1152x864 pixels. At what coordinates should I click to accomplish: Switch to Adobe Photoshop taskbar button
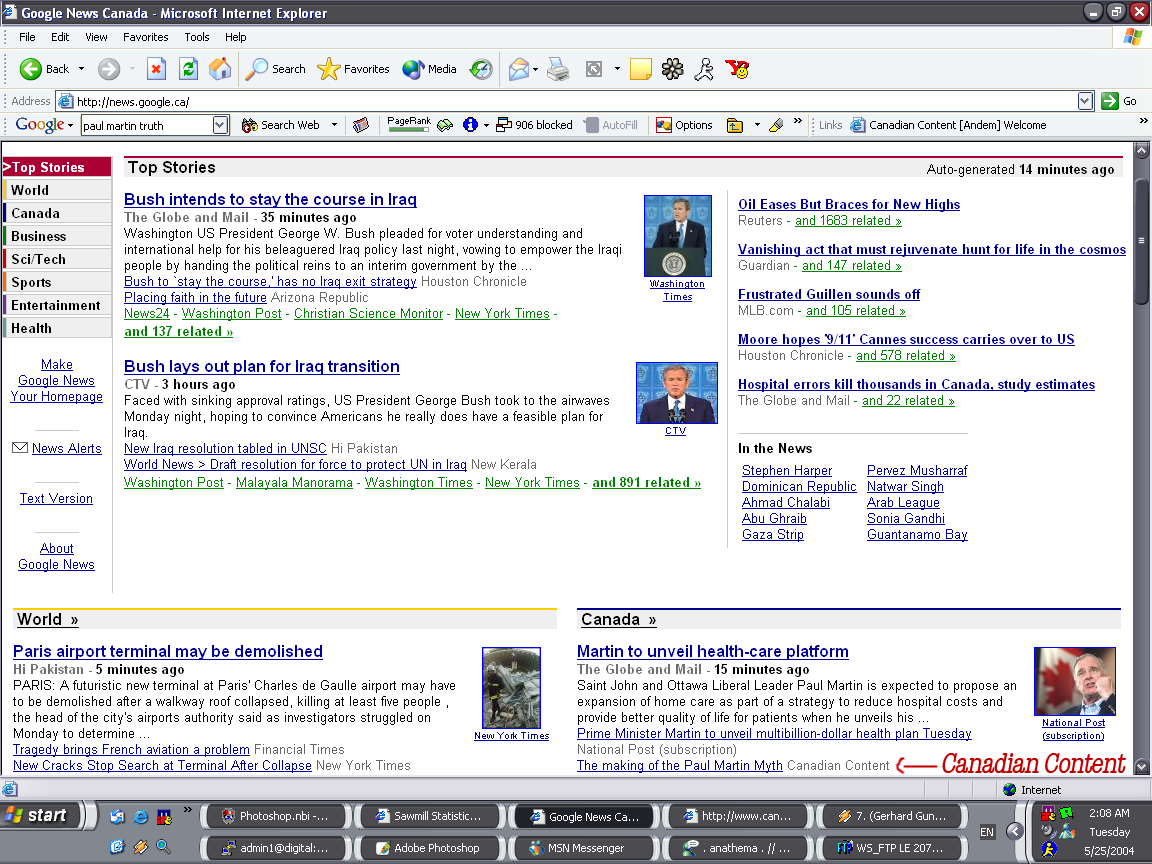431,848
